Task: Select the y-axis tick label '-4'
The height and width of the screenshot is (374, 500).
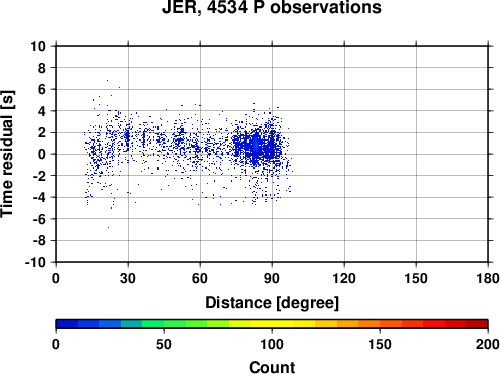Action: pos(39,198)
